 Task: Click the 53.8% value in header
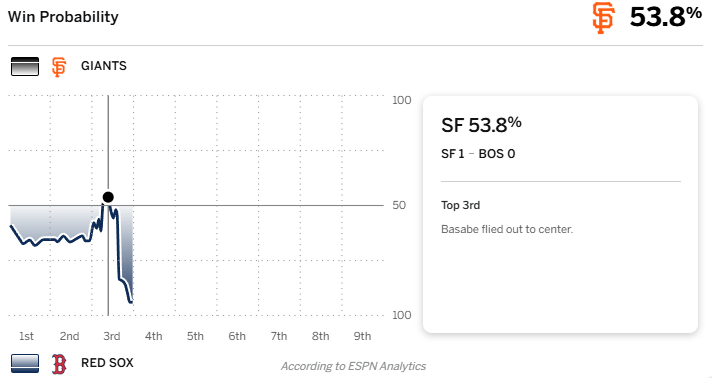click(x=666, y=17)
